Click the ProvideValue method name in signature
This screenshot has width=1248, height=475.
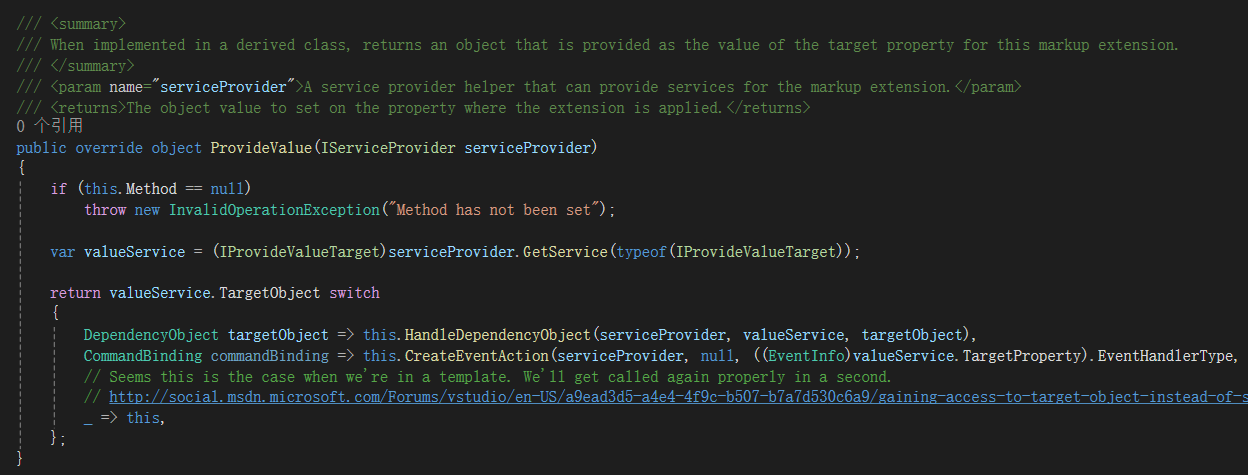[x=261, y=148]
